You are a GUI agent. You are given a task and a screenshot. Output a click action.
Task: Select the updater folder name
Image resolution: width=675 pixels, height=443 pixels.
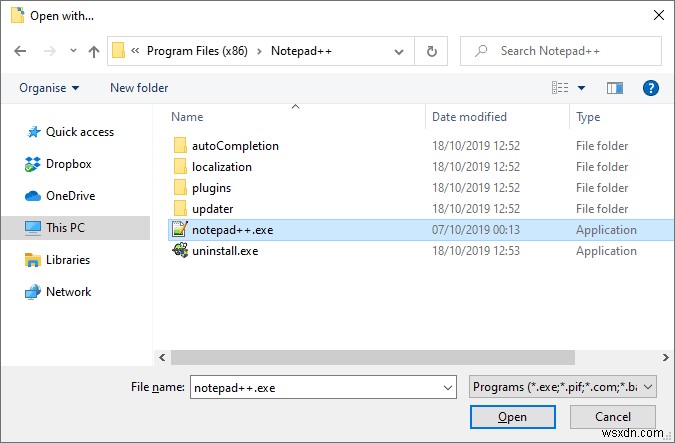tap(213, 209)
